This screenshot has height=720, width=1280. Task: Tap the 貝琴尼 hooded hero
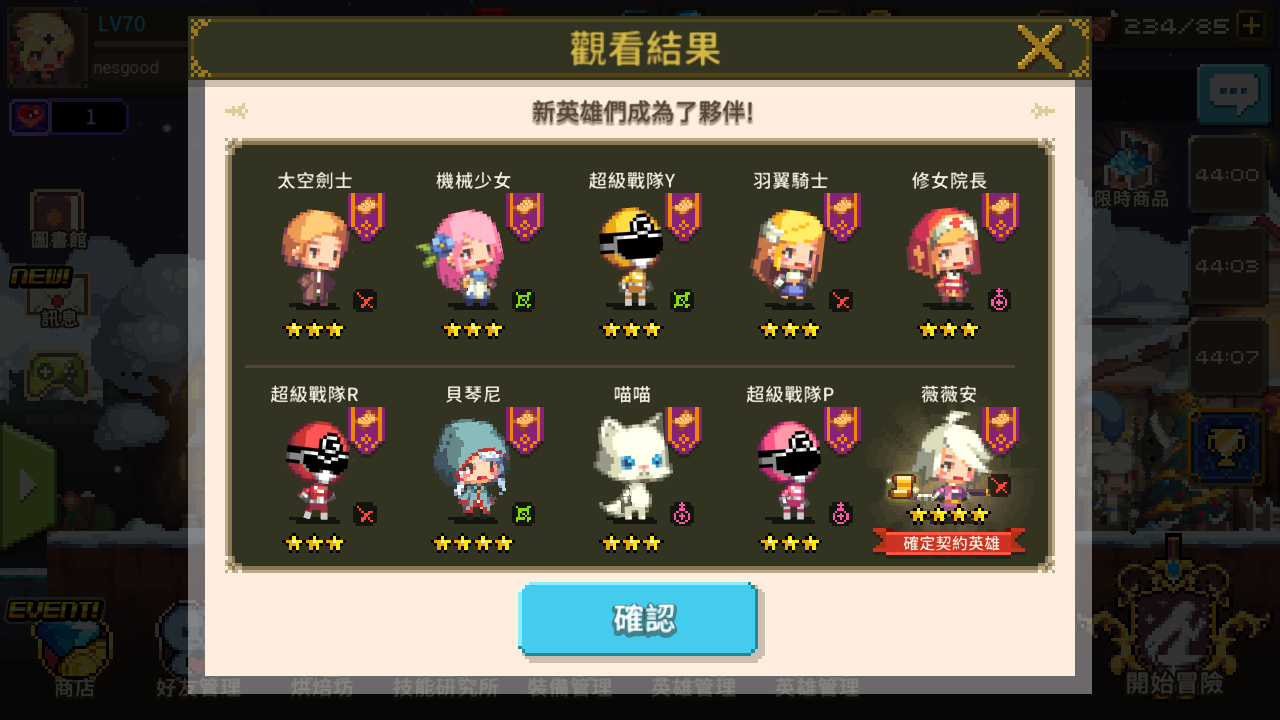(x=472, y=471)
